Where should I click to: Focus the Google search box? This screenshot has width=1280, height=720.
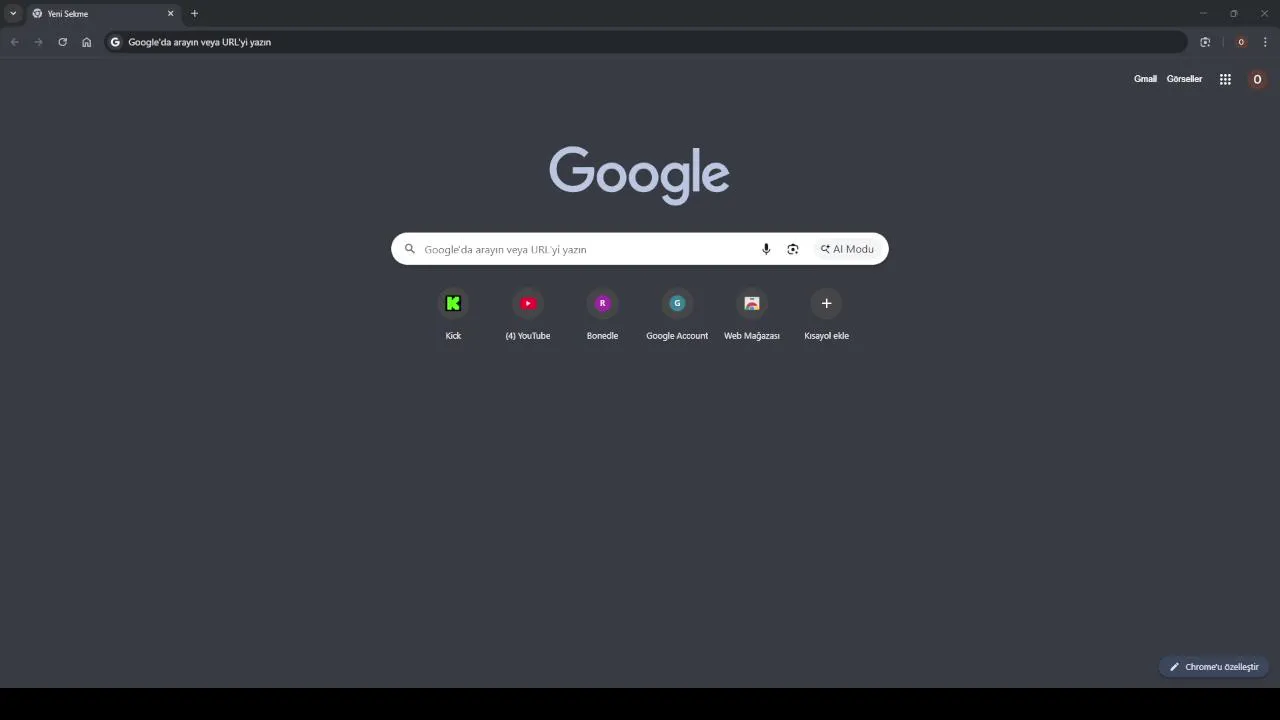point(639,249)
